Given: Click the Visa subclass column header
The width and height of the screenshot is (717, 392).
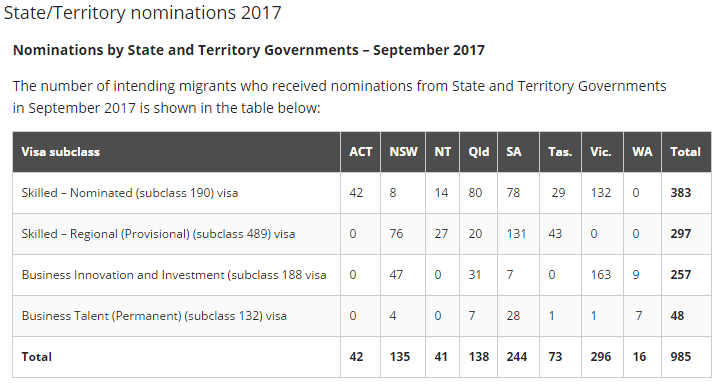Looking at the screenshot, I should pos(60,152).
